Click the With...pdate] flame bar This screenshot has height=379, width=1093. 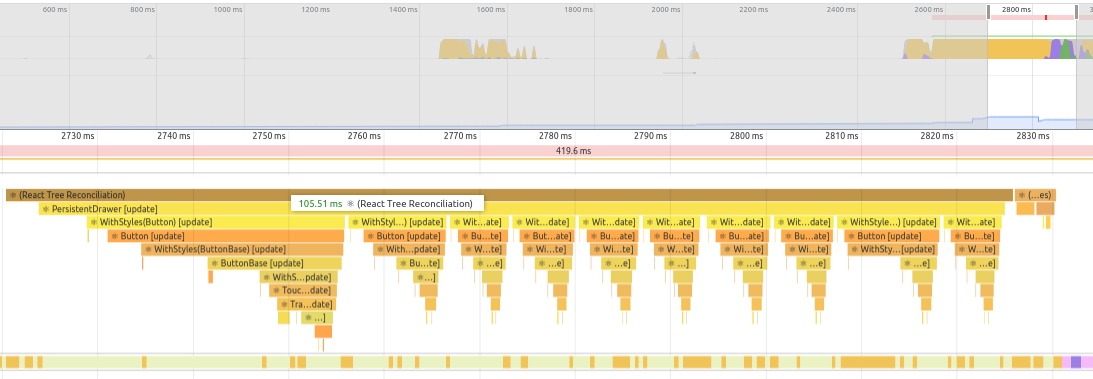point(408,249)
